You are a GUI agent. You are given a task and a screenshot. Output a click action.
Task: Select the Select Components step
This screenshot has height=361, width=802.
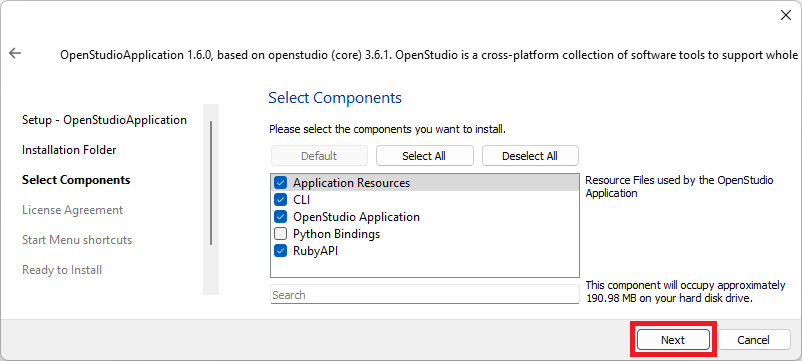pos(76,180)
